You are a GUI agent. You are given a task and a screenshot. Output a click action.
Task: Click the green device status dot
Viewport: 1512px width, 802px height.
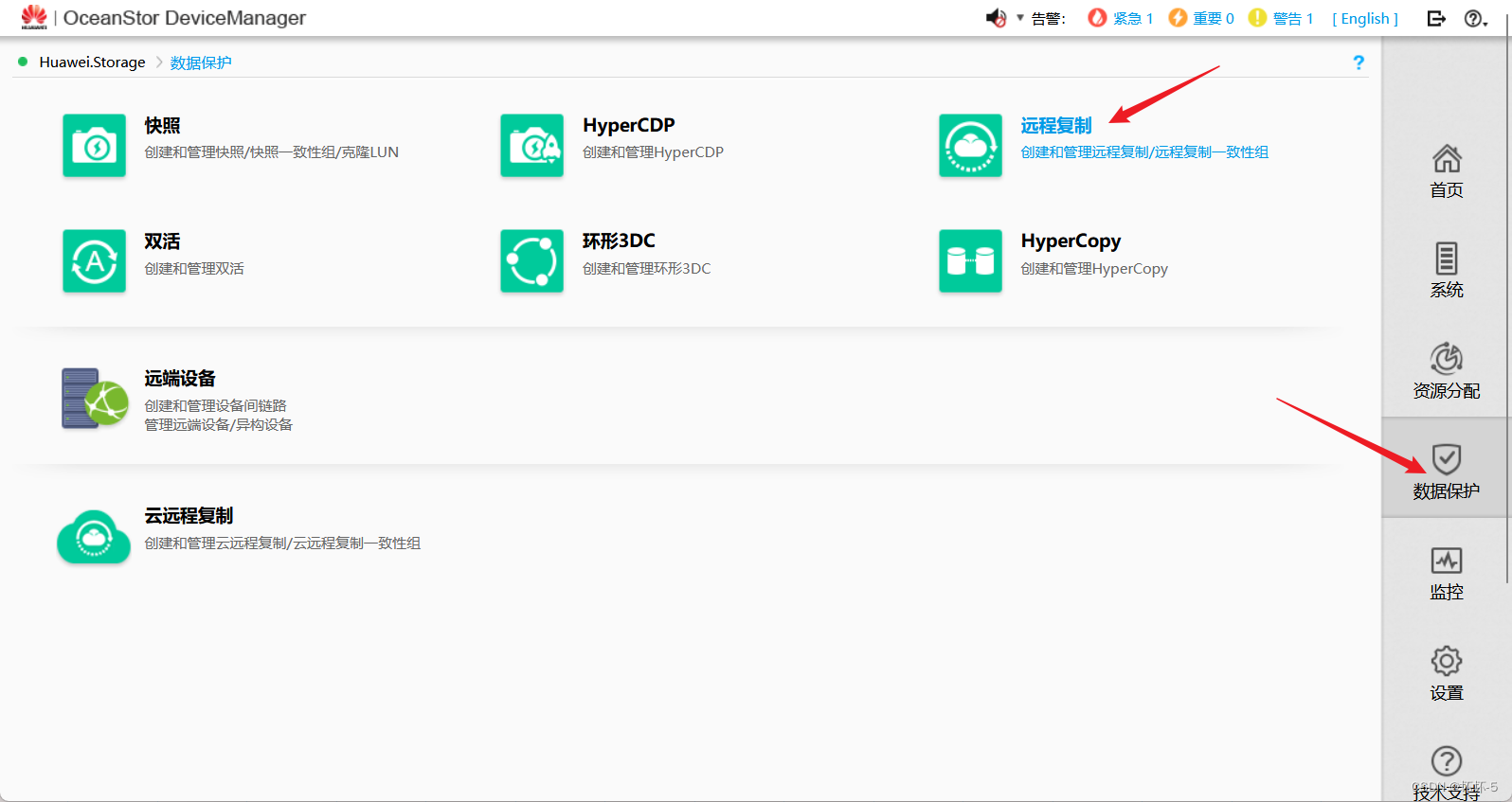23,62
